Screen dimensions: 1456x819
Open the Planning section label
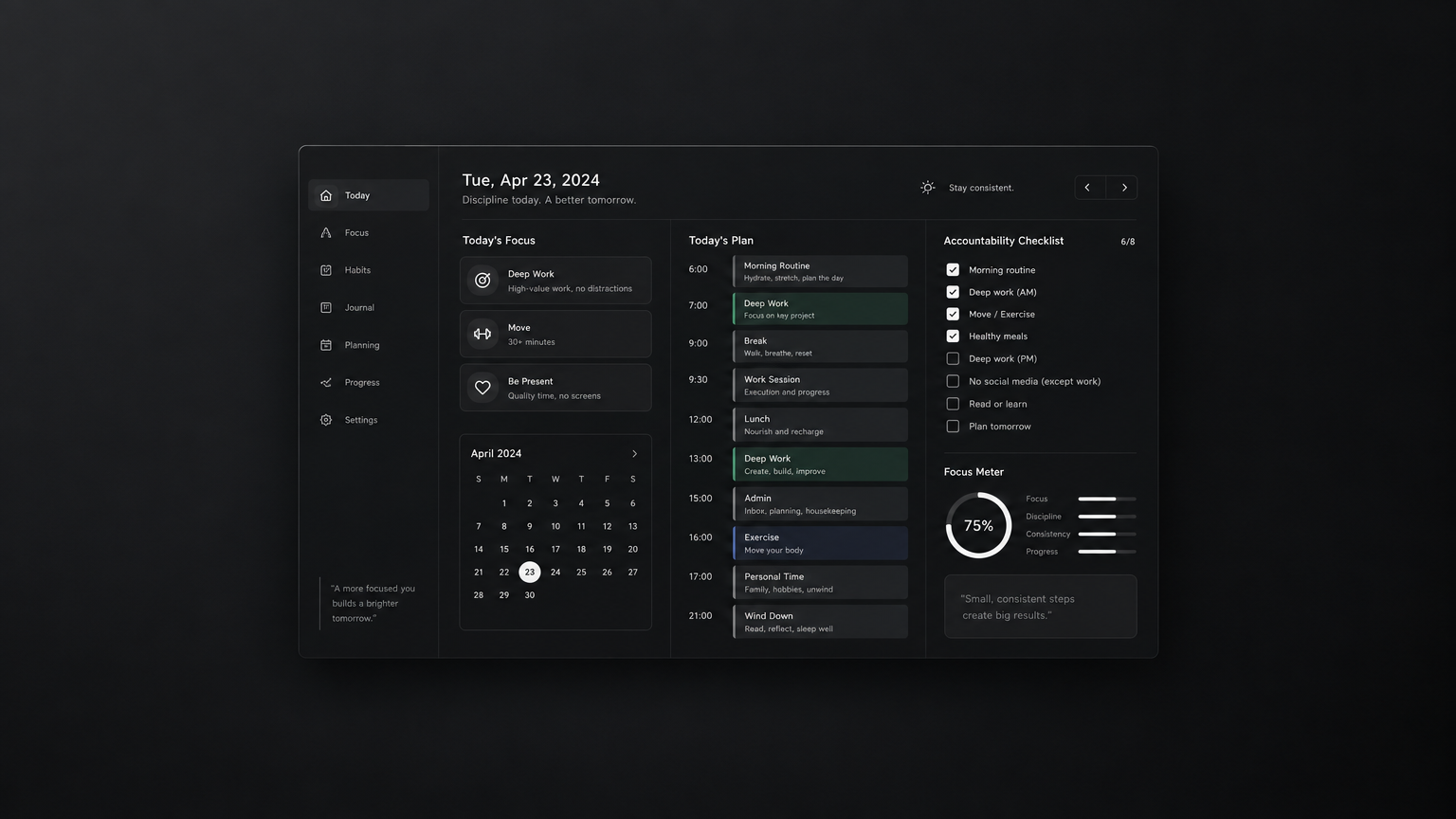(x=362, y=345)
